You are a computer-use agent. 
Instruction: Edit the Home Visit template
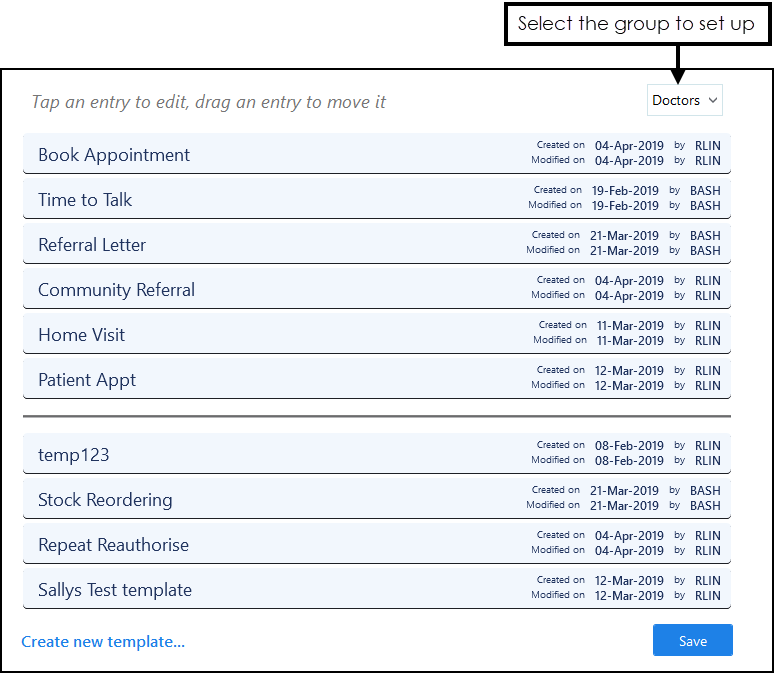[377, 333]
